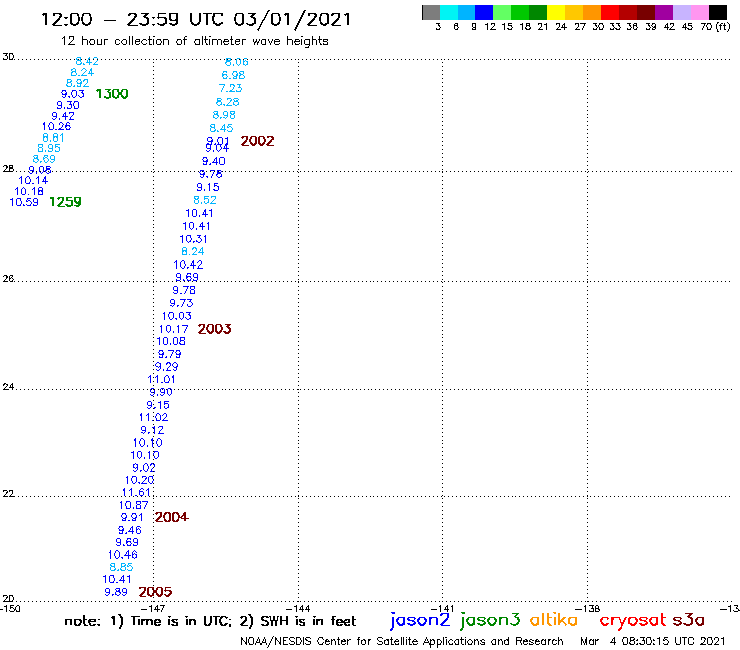Click the 8.92 wave height value
The height and width of the screenshot is (650, 740).
(77, 83)
